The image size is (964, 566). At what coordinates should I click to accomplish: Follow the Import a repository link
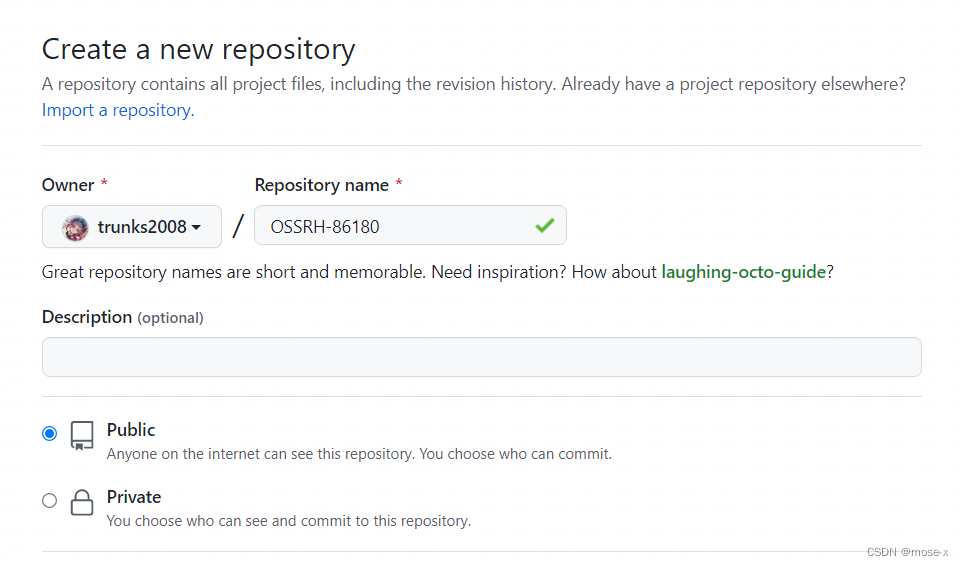coord(118,110)
